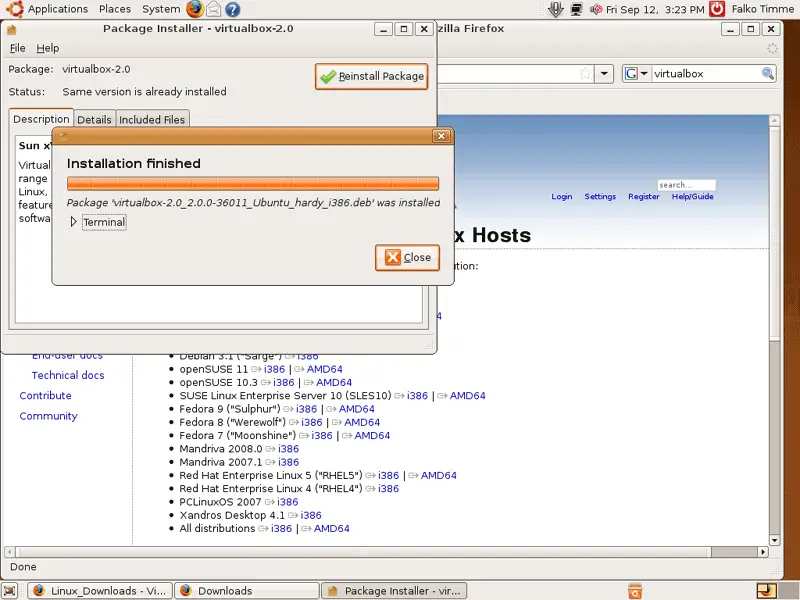Click the red power button icon in panel
The width and height of the screenshot is (800, 600).
click(x=717, y=9)
